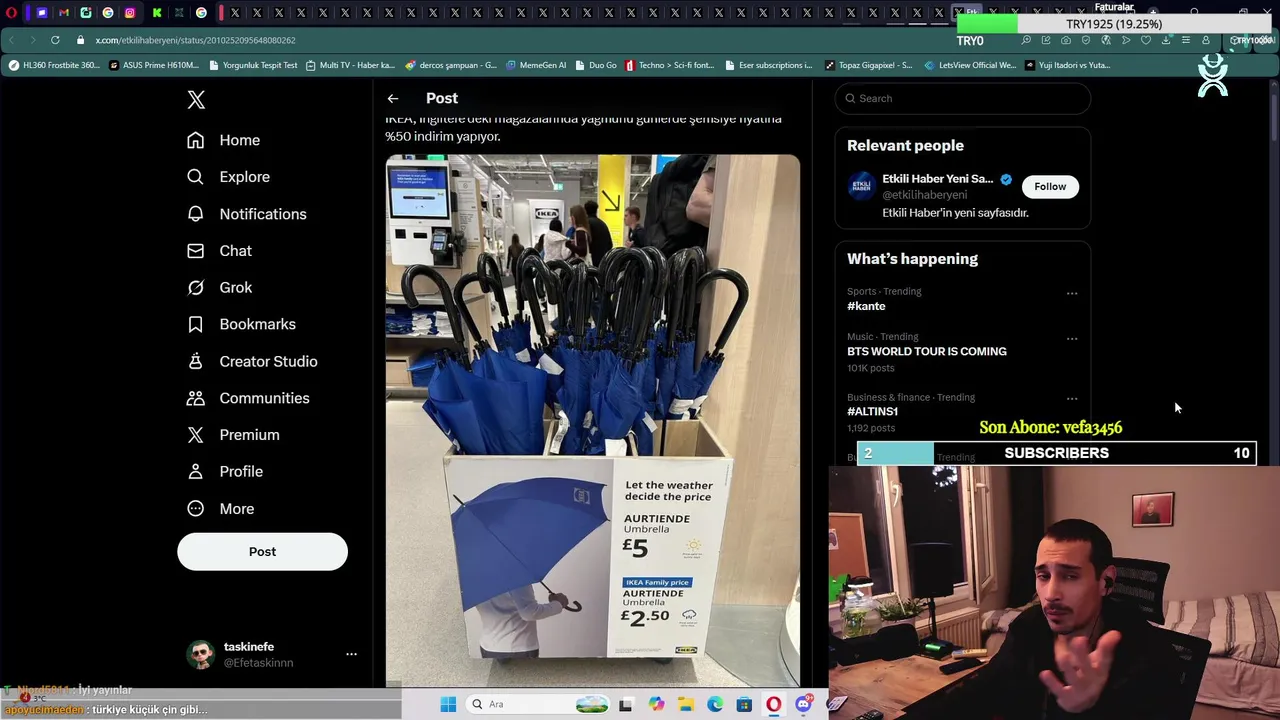Open account menu dots next to taskinefe
This screenshot has height=720, width=1280.
point(351,654)
